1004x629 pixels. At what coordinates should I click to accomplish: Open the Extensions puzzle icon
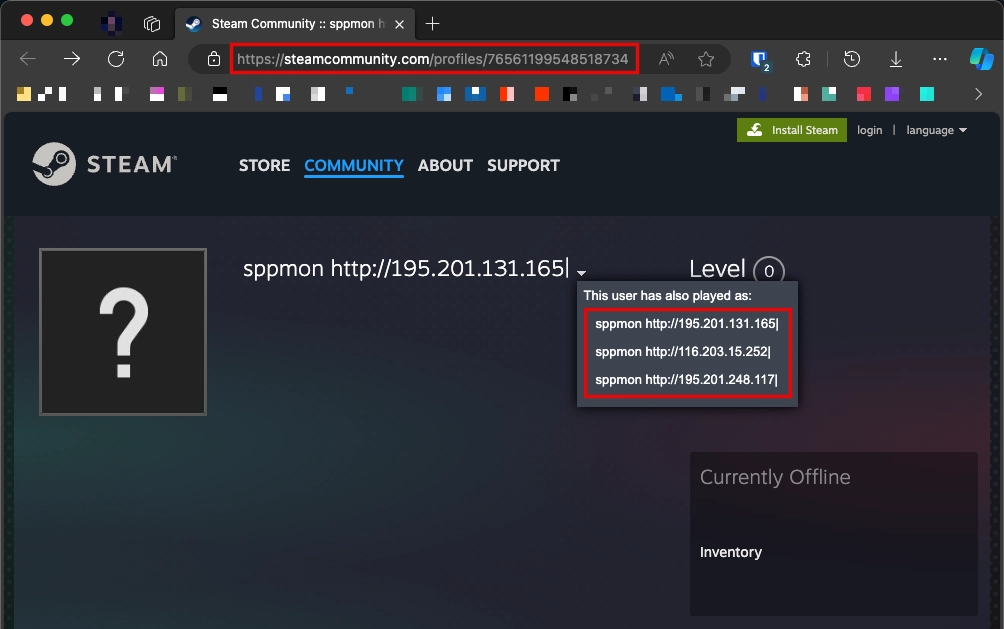(804, 59)
